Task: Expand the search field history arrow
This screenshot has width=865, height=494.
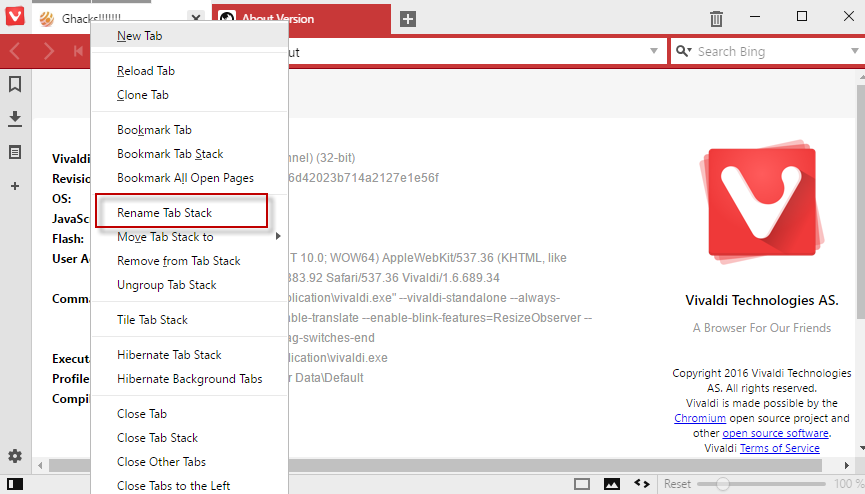Action: click(855, 51)
